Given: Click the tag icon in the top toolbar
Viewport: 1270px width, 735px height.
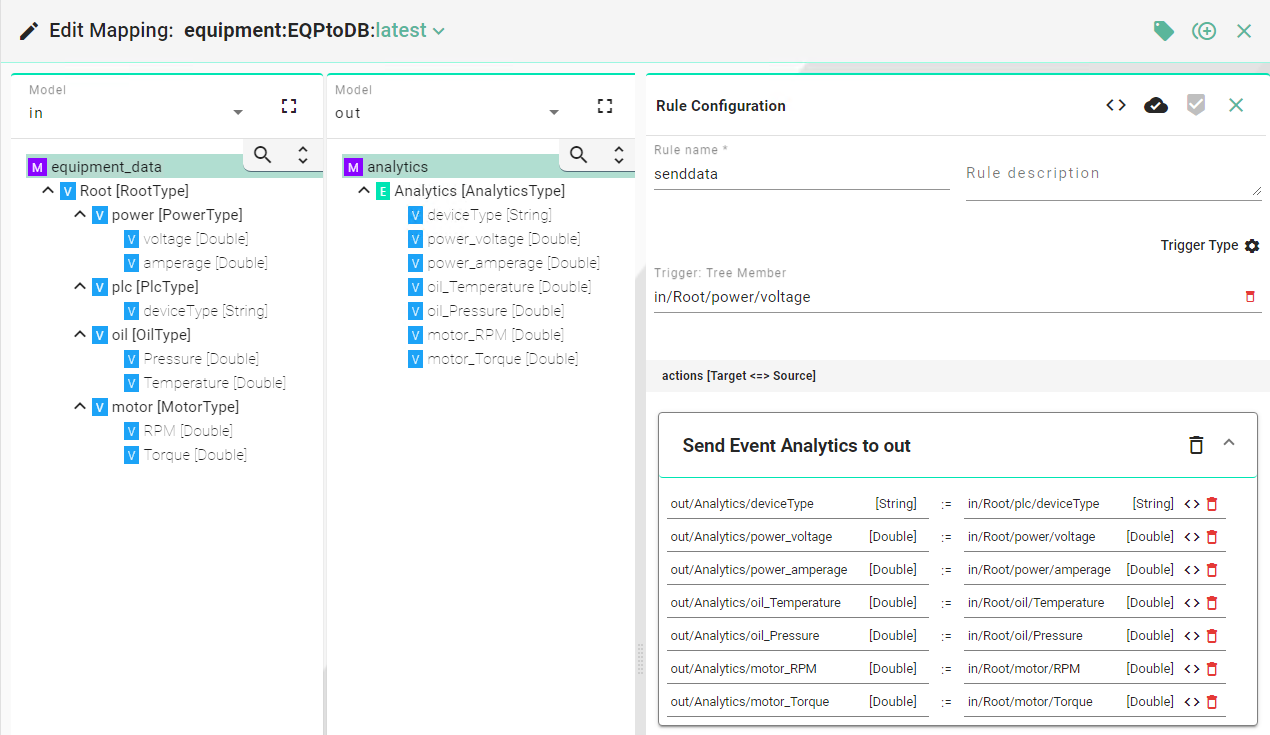Looking at the screenshot, I should (x=1163, y=31).
